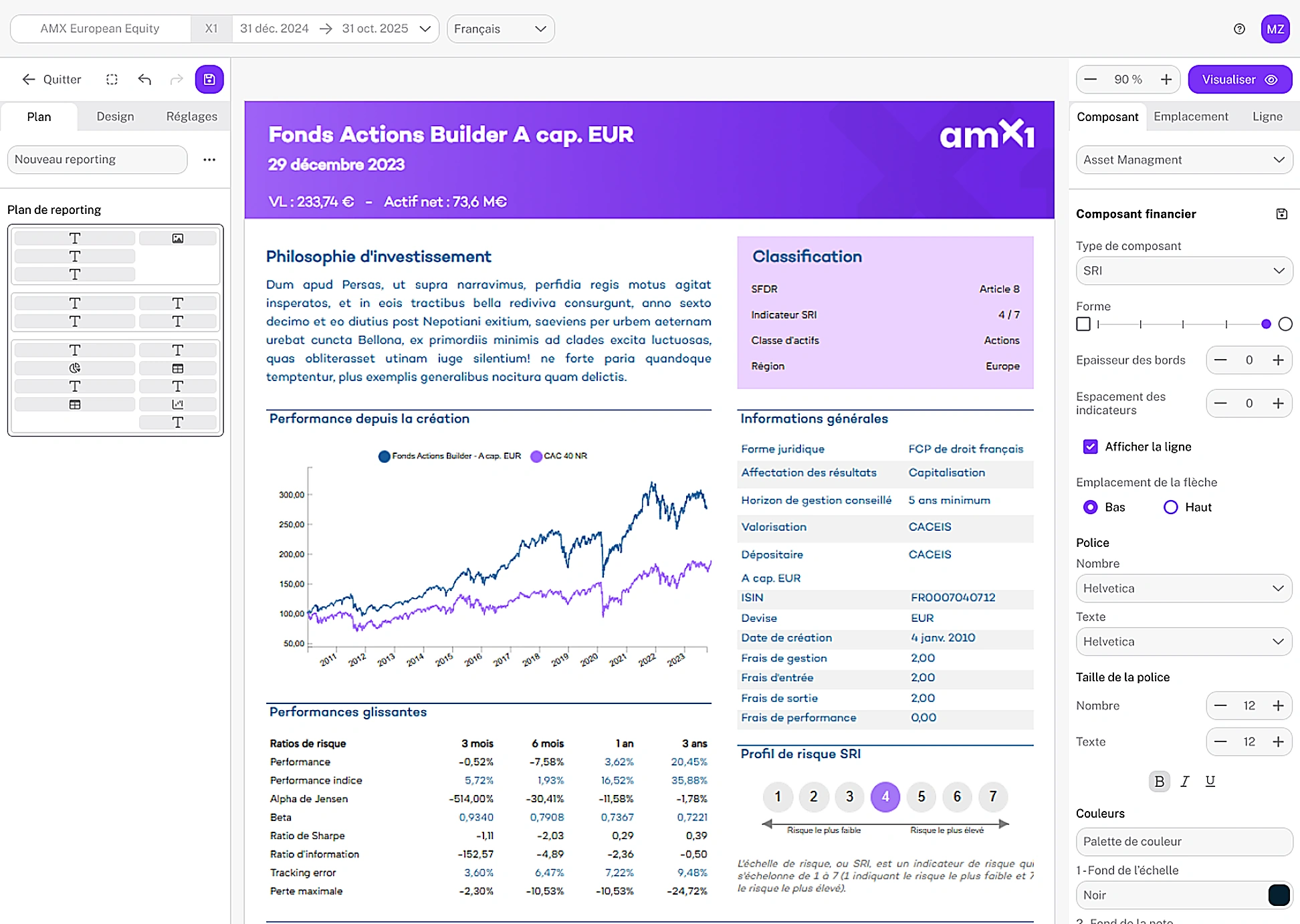This screenshot has height=924, width=1300.
Task: Toggle bold text formatting
Action: point(1160,781)
